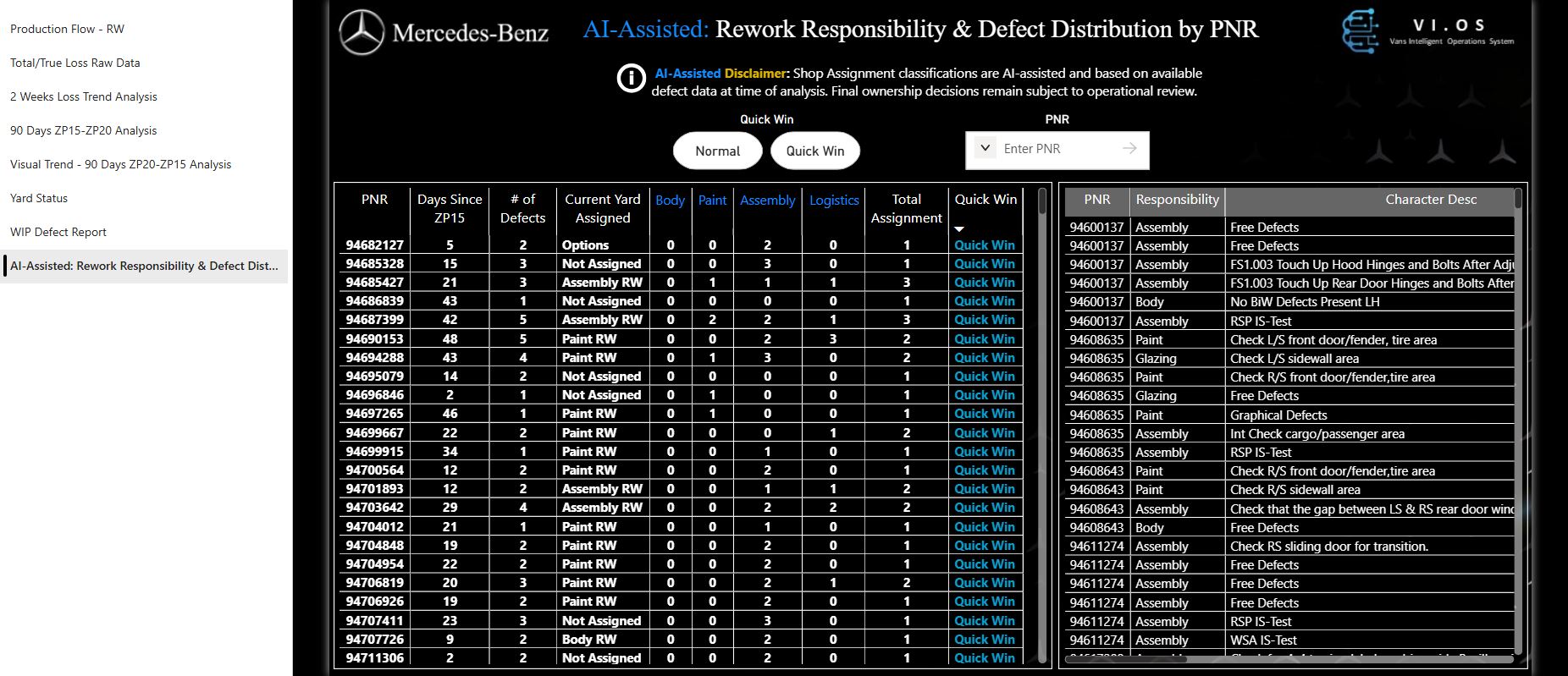This screenshot has height=676, width=1568.
Task: Click the Quick Win column sort arrow
Action: tap(959, 229)
